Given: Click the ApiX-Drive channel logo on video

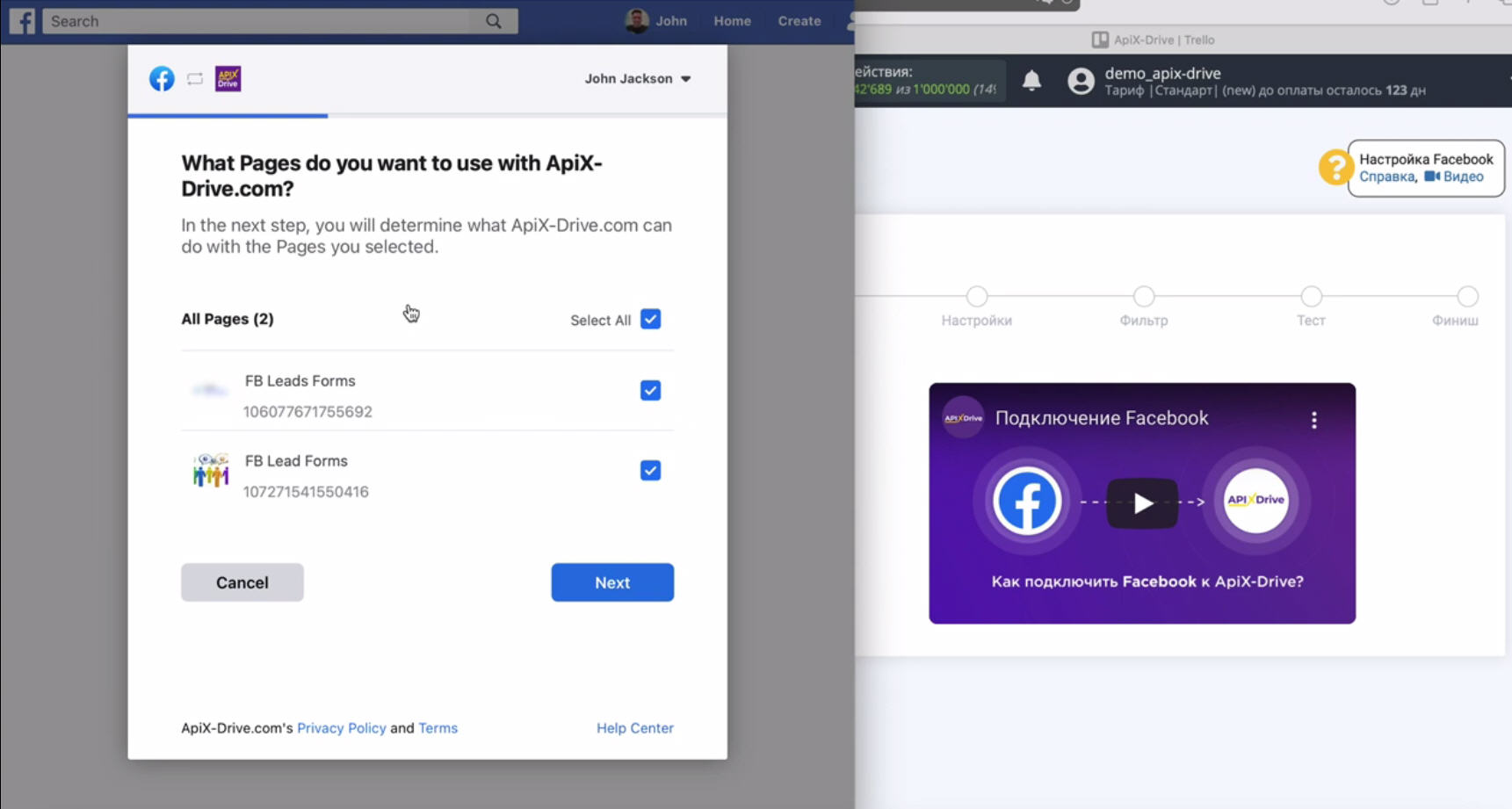Looking at the screenshot, I should coord(963,418).
